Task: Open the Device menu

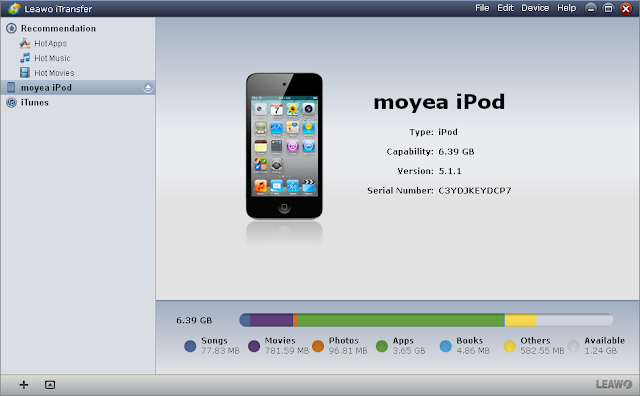Action: [x=535, y=8]
